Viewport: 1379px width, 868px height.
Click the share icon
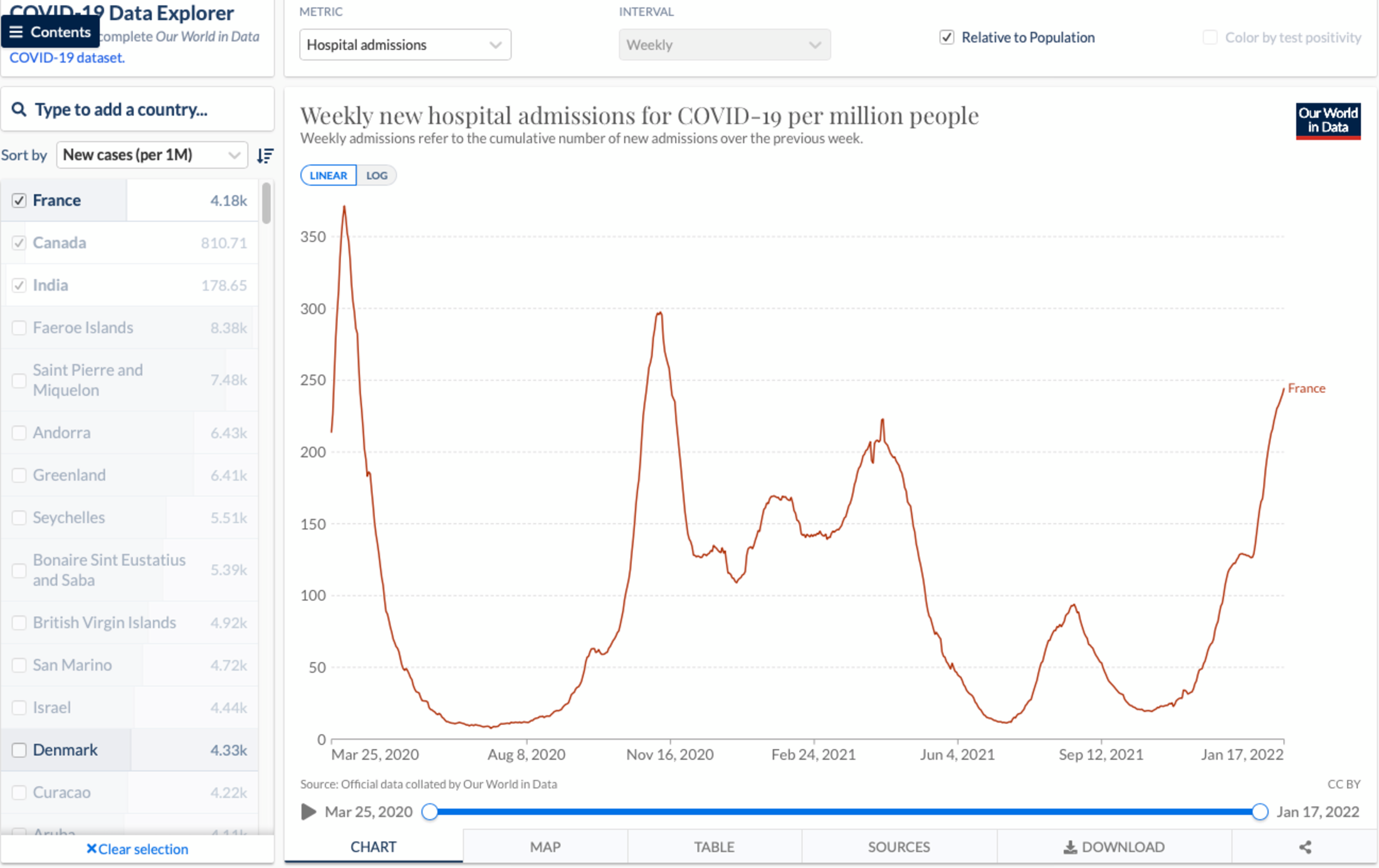point(1304,847)
